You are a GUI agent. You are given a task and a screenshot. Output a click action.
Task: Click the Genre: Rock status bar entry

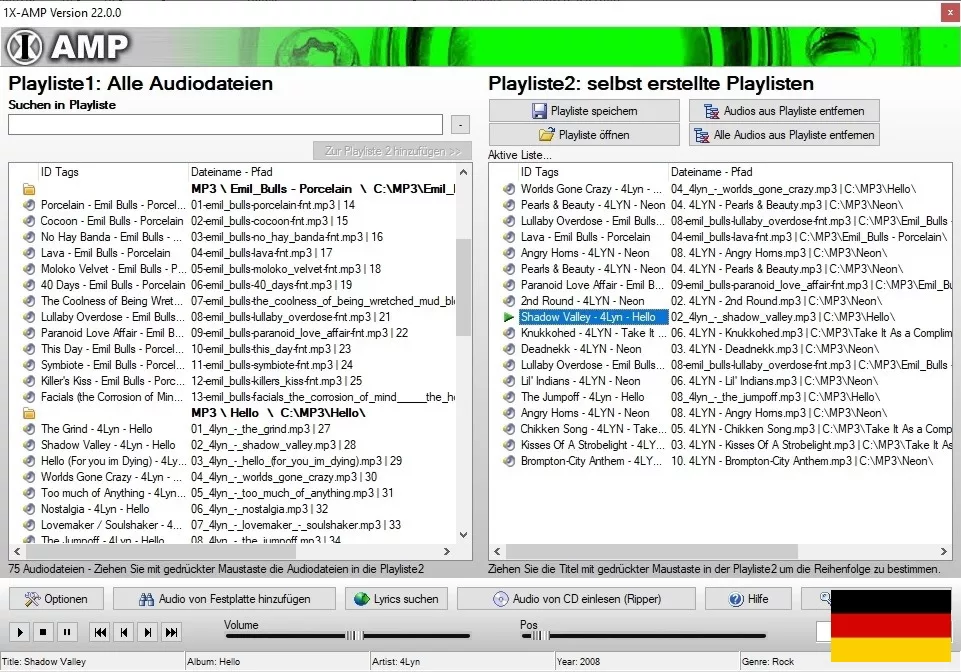click(x=767, y=662)
